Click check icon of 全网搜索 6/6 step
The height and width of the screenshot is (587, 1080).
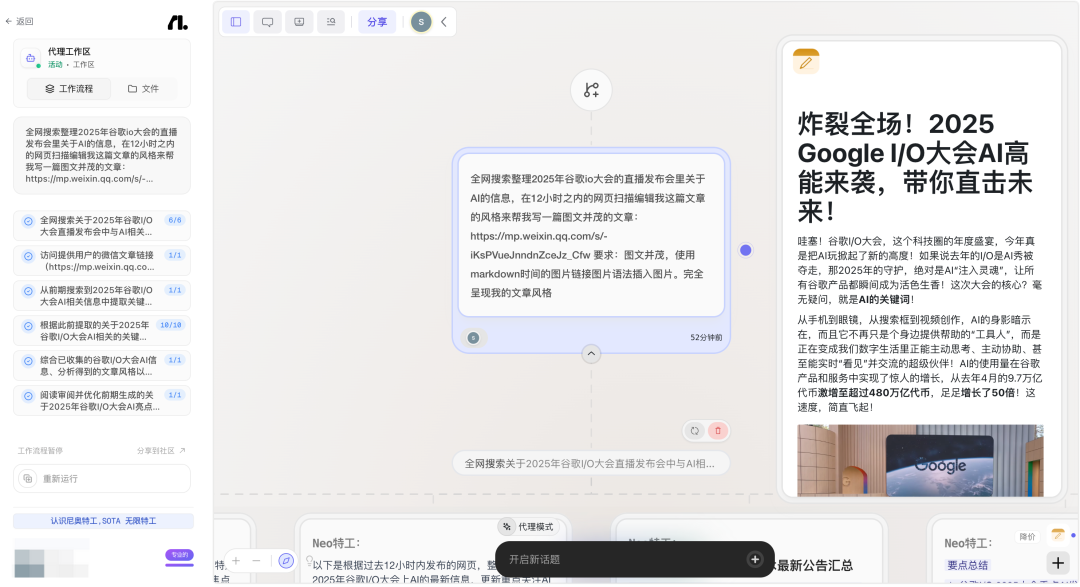tap(28, 221)
